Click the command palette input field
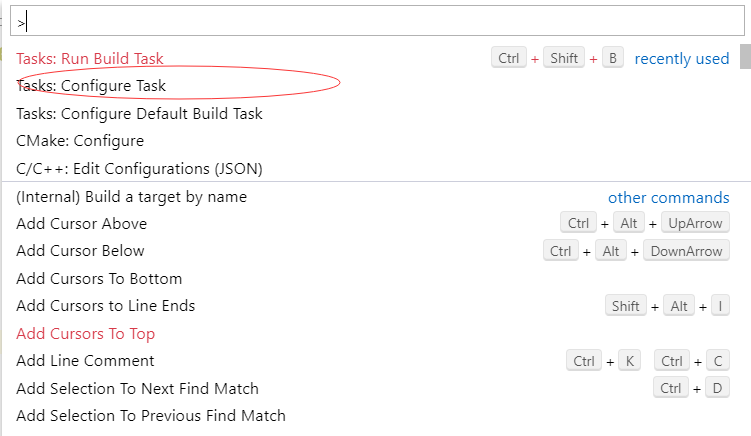 point(377,21)
